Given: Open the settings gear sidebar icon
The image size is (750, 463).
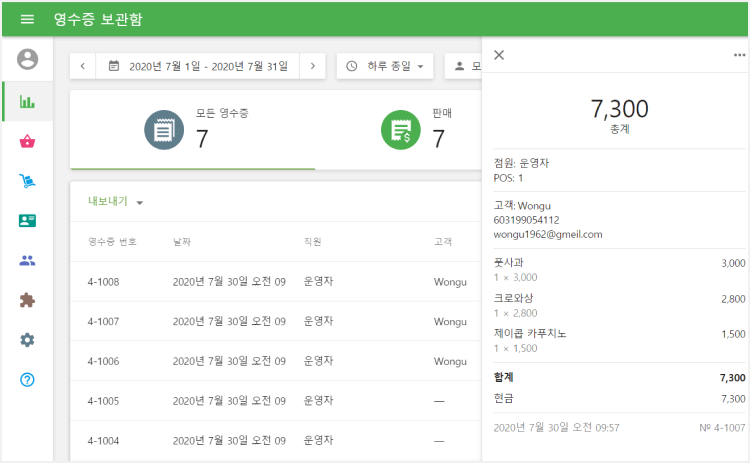Looking at the screenshot, I should 27,340.
